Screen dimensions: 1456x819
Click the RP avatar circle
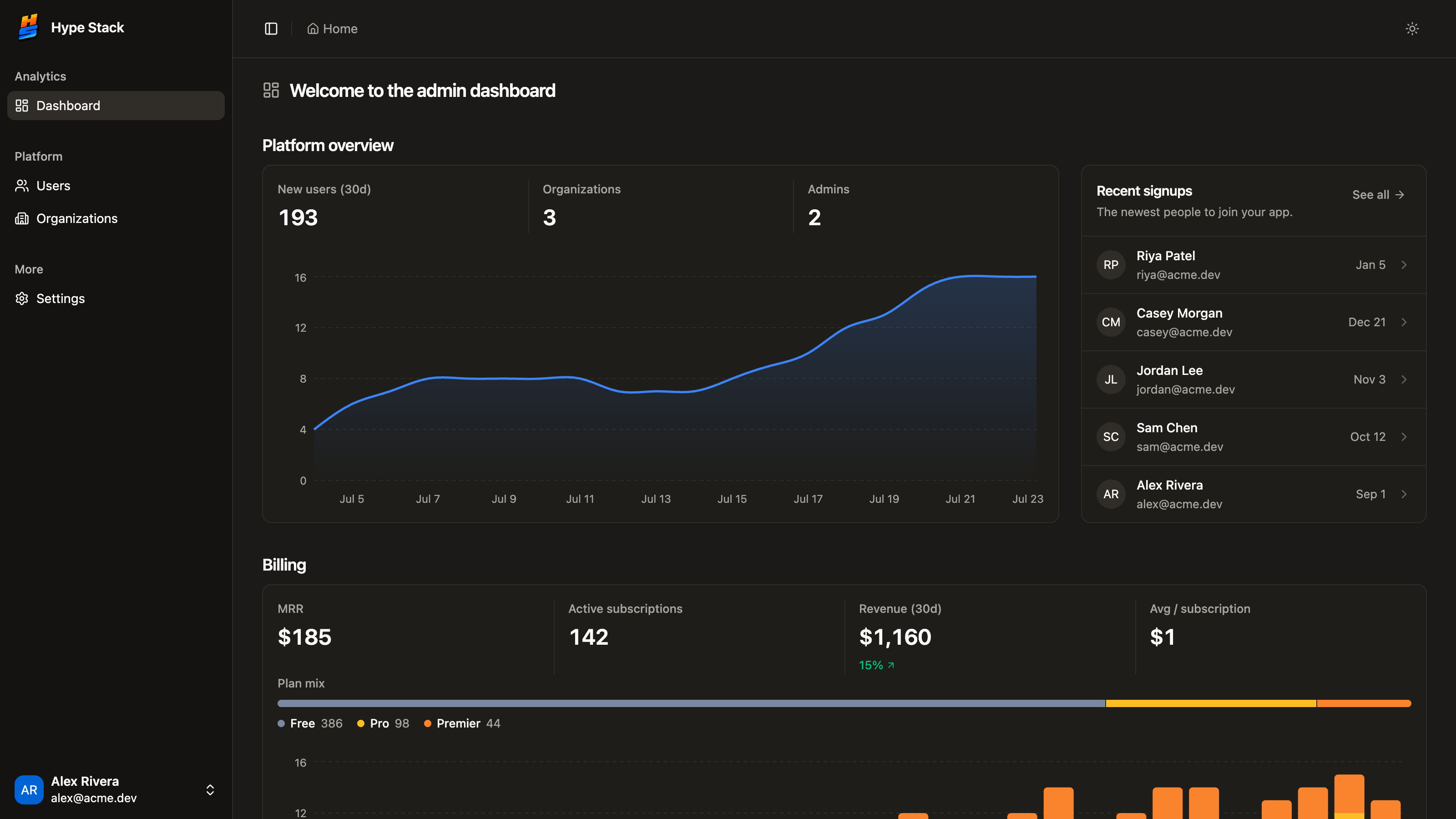coord(1111,265)
